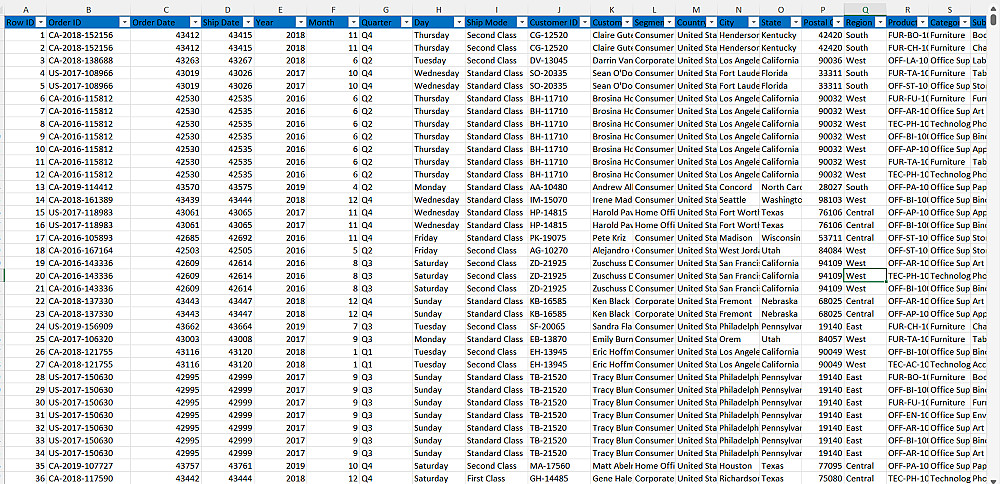This screenshot has height=484, width=1000.
Task: Open the Month filter dropdown
Action: [x=353, y=22]
